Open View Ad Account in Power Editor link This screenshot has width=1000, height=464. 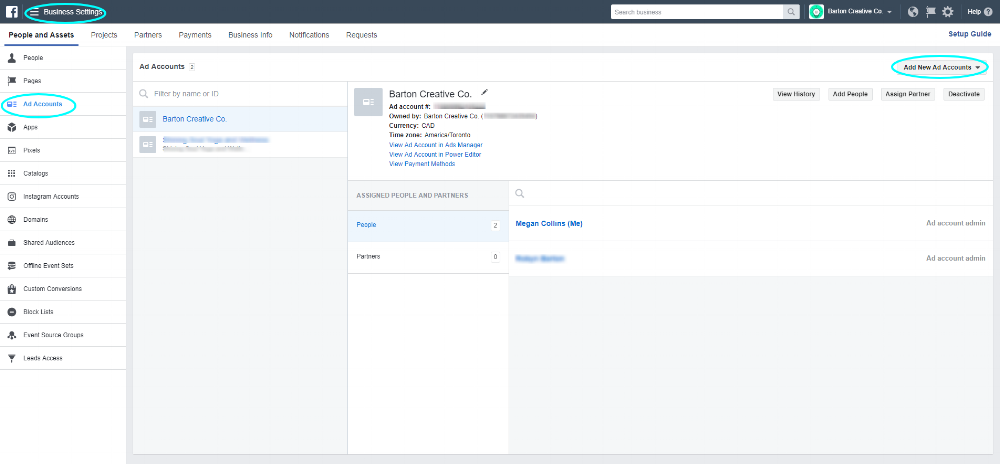click(434, 154)
